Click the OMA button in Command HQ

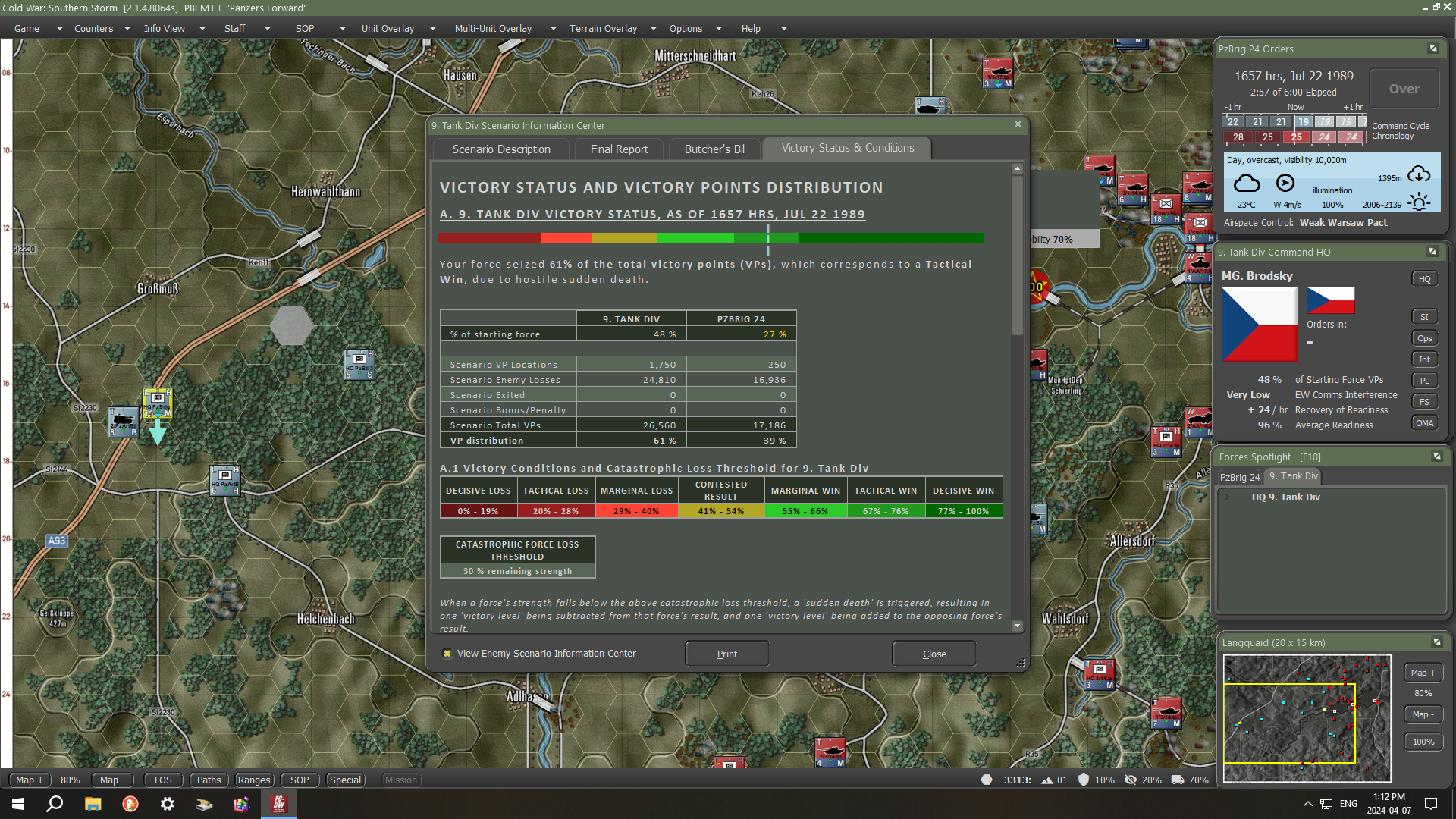pyautogui.click(x=1424, y=423)
